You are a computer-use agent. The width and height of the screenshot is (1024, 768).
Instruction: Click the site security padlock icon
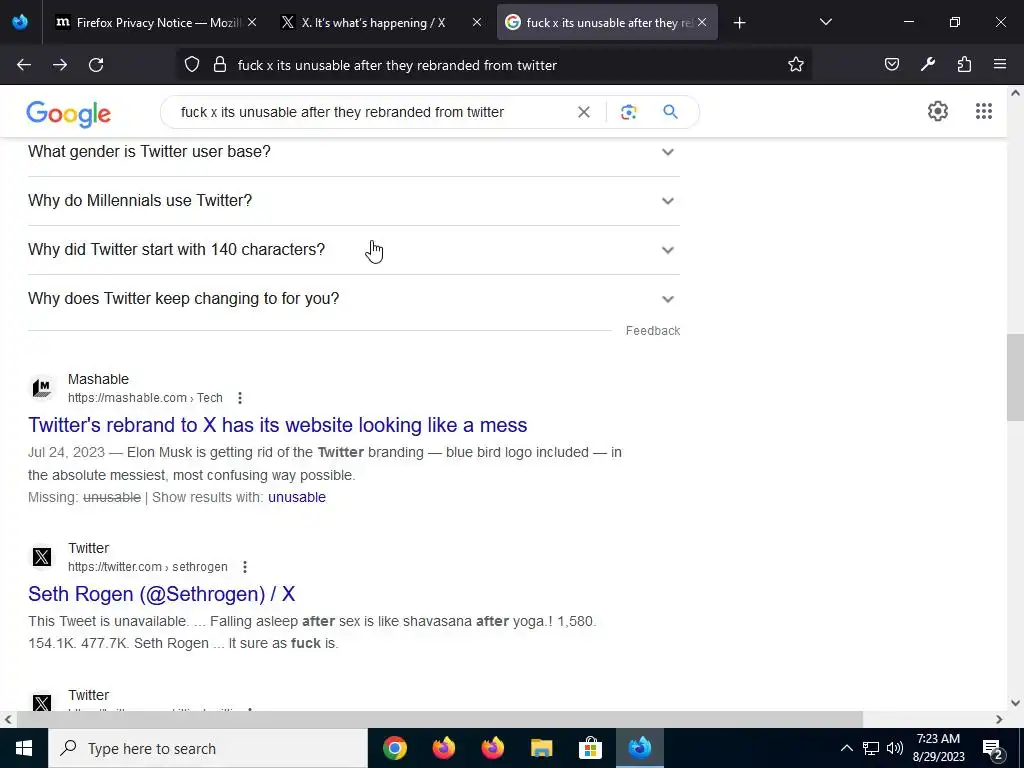click(220, 65)
